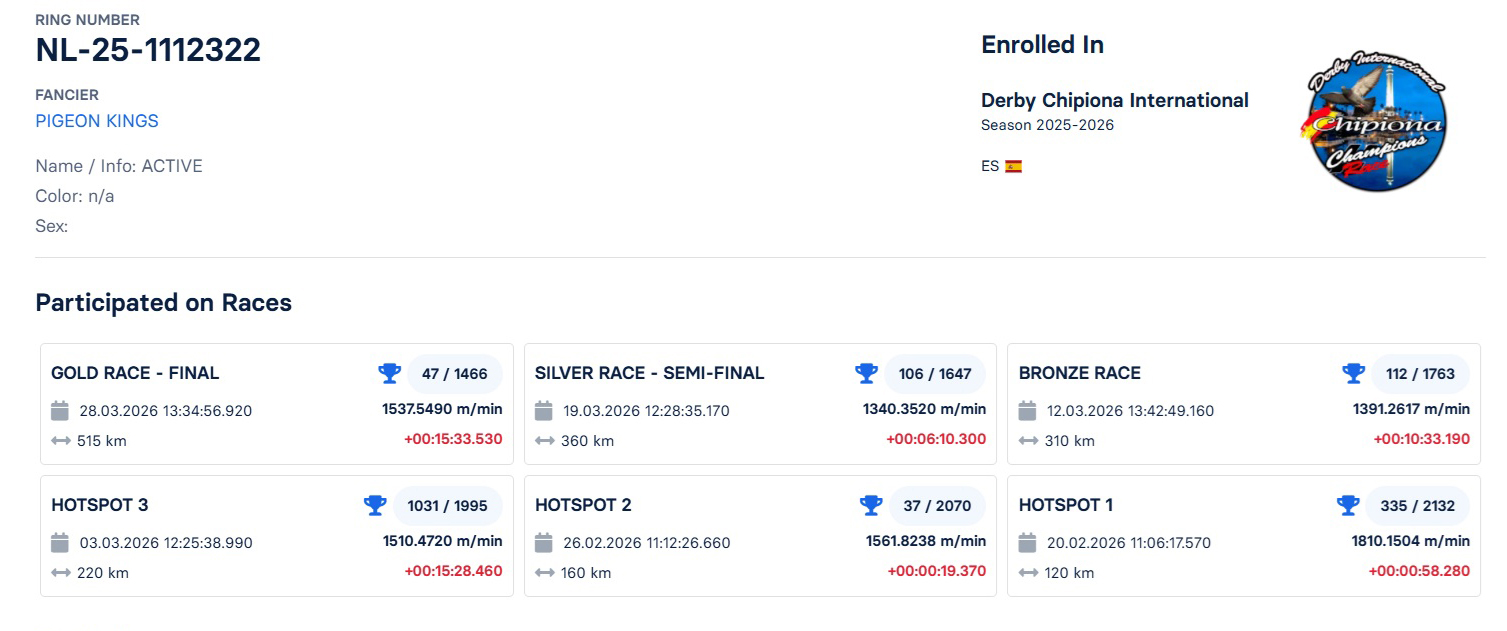
Task: Click the trophy icon in Gold Race - Final card
Action: pos(389,374)
